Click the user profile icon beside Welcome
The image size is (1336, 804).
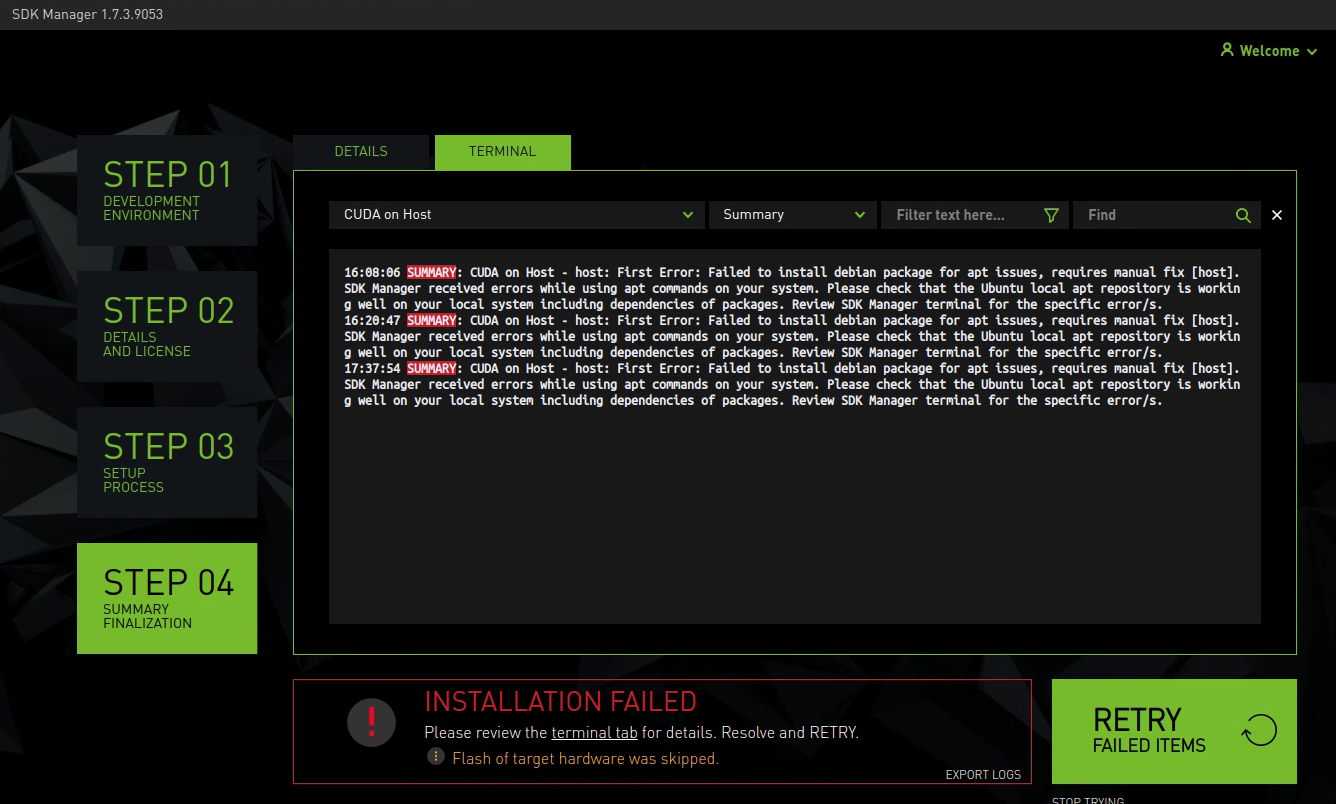coord(1227,50)
